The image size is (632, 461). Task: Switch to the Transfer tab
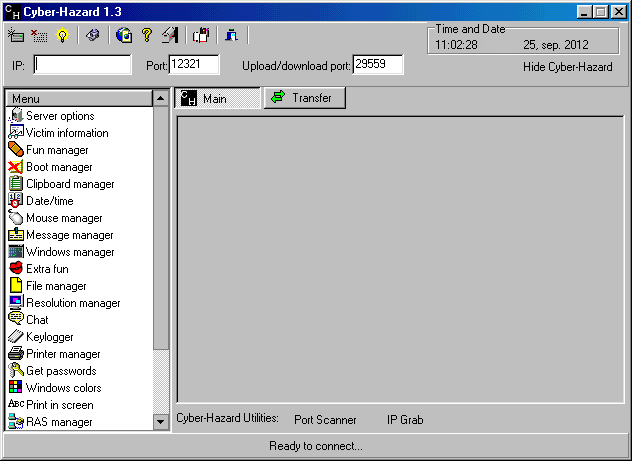point(304,98)
